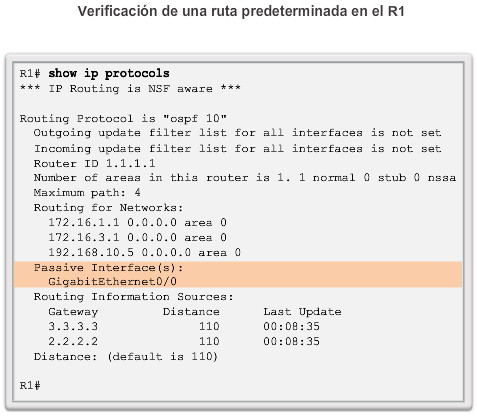Click the gateway '2.2.2.2' entry
This screenshot has width=477, height=419.
coord(73,341)
